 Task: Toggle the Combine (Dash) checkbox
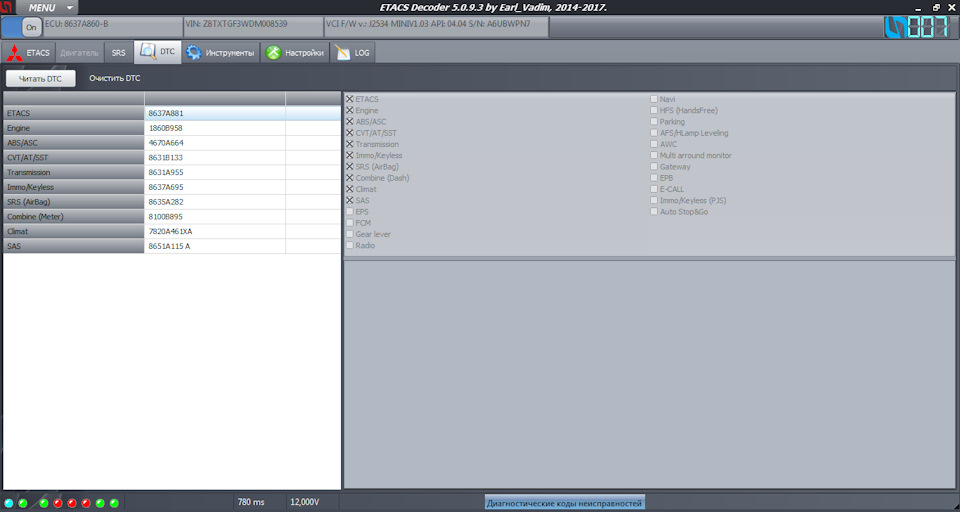point(350,178)
